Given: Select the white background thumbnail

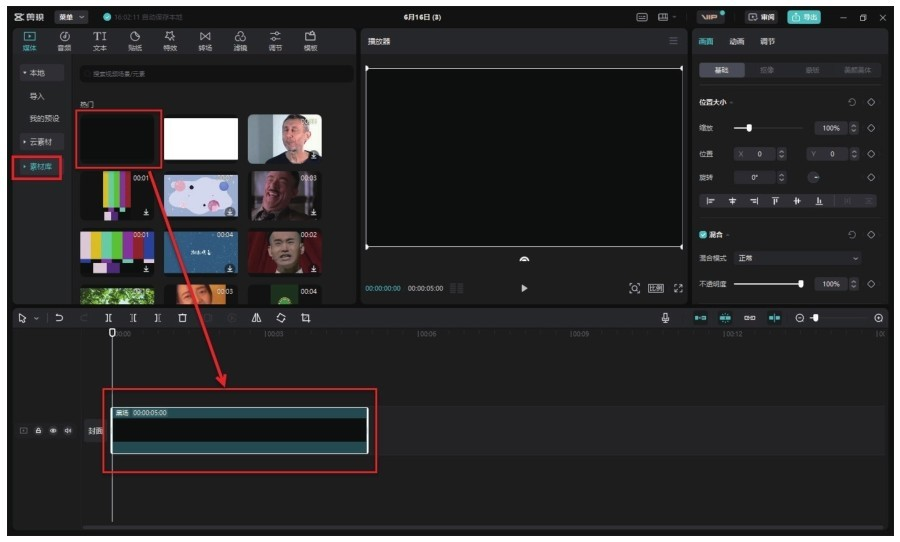Looking at the screenshot, I should pyautogui.click(x=201, y=139).
